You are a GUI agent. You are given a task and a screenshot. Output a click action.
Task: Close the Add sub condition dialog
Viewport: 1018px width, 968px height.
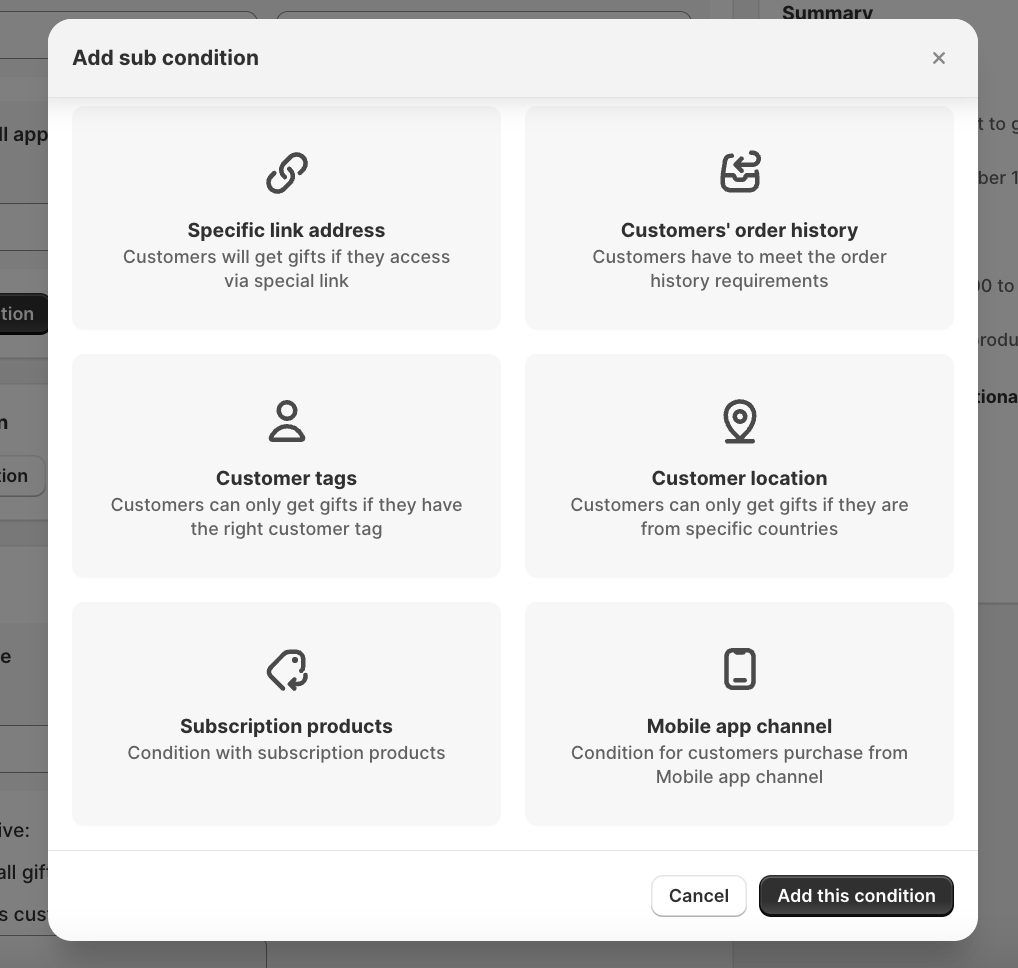tap(938, 58)
